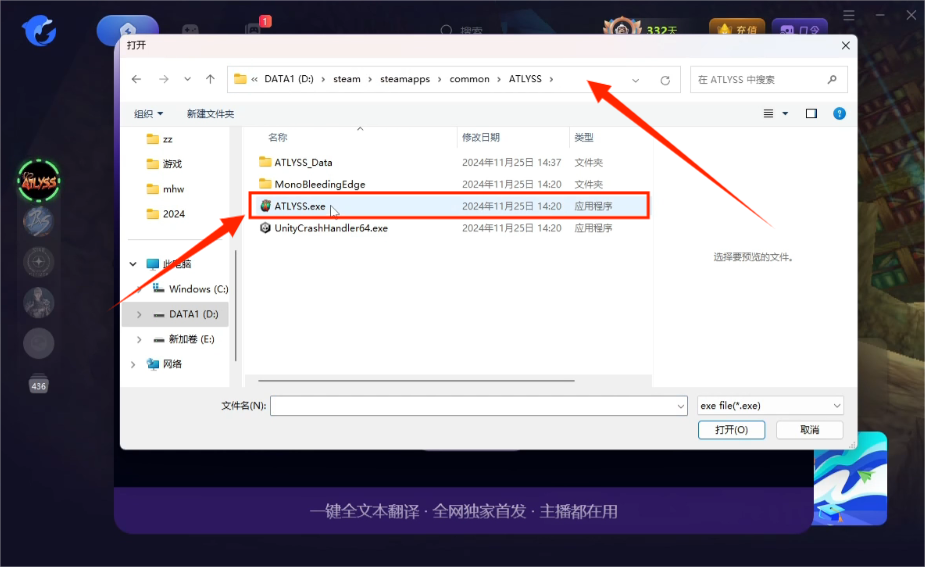Click the 打开(O) button
The width and height of the screenshot is (925, 567).
pos(732,430)
